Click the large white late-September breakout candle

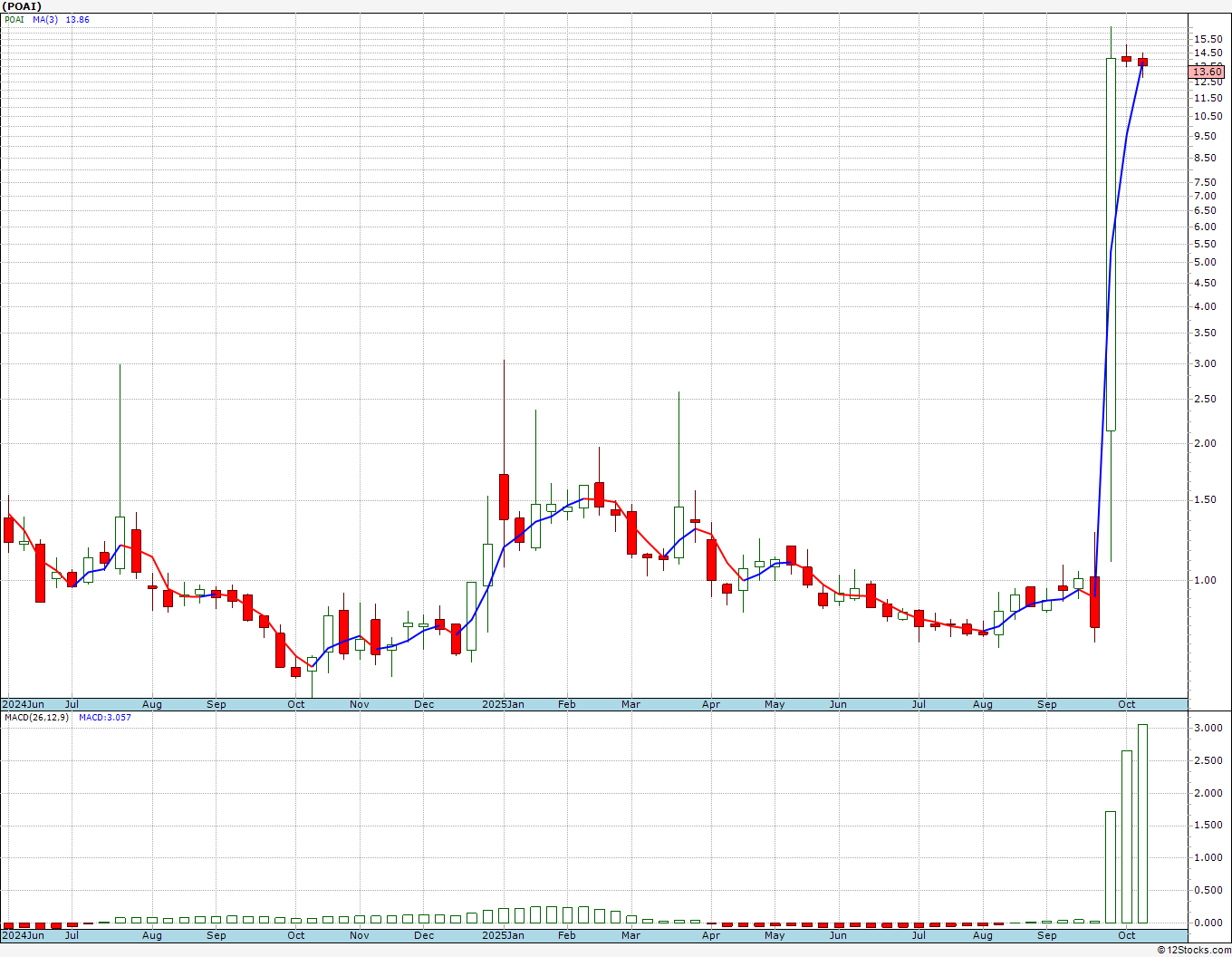(x=1111, y=245)
